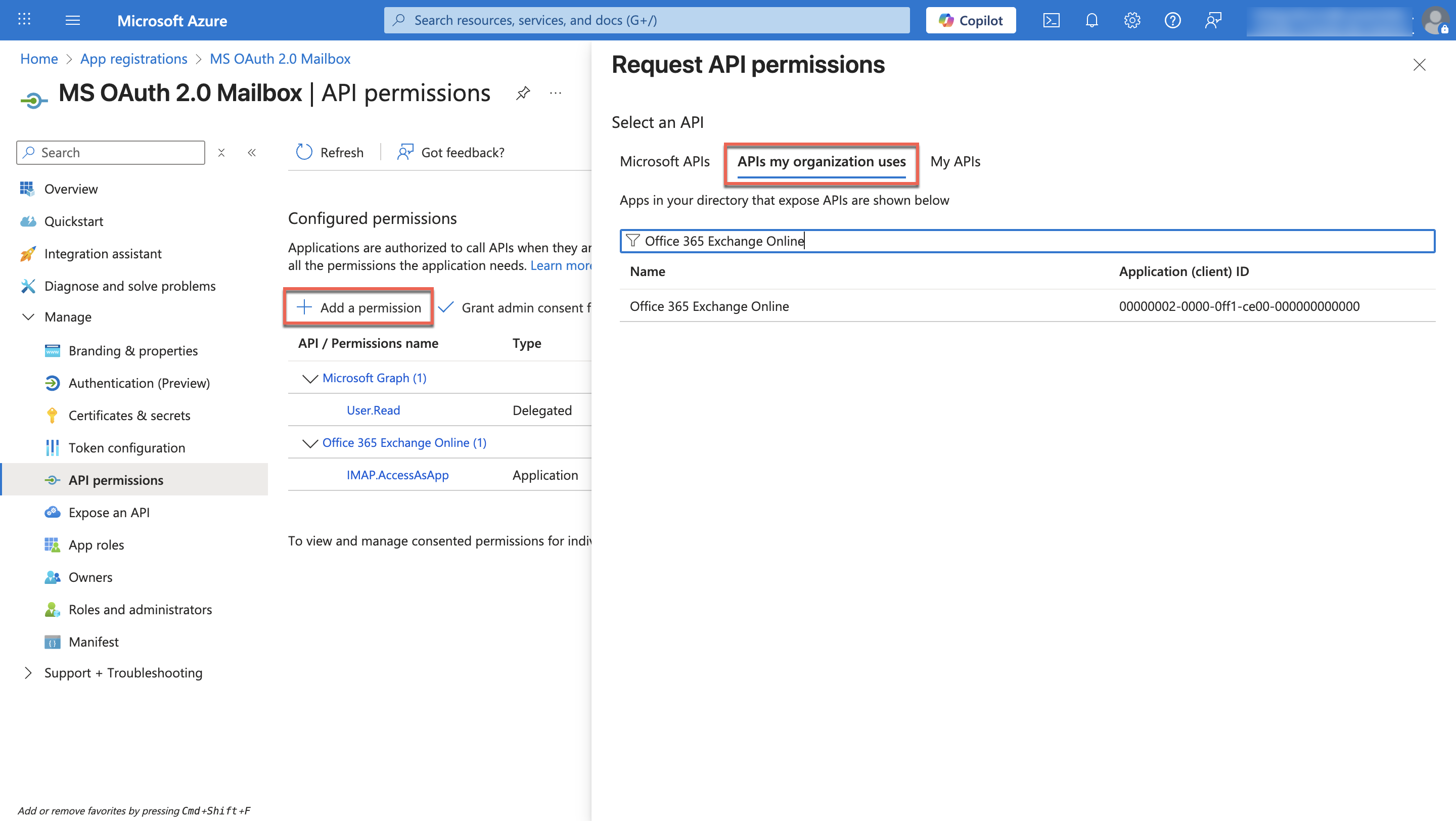Image resolution: width=1456 pixels, height=821 pixels.
Task: Click the API filter text field
Action: click(1026, 241)
